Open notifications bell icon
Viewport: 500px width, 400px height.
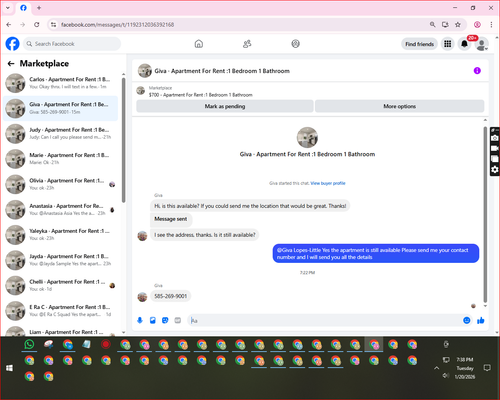pyautogui.click(x=464, y=44)
